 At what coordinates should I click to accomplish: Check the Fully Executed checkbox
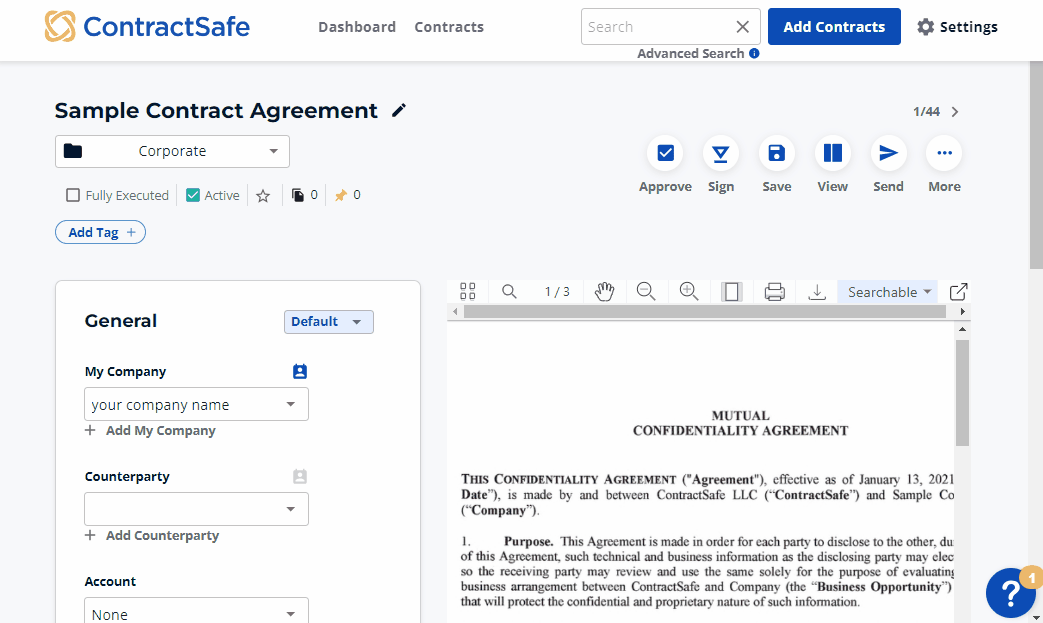coord(73,196)
